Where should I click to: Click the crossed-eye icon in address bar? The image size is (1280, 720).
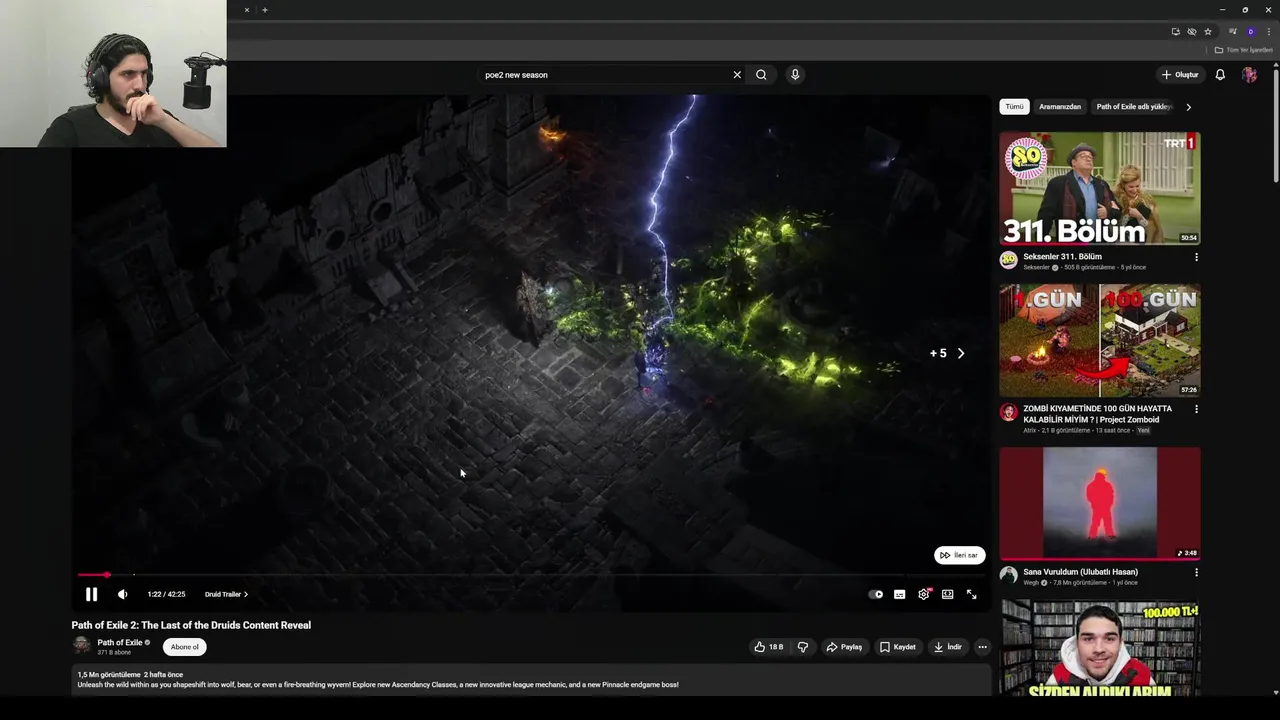click(1191, 32)
